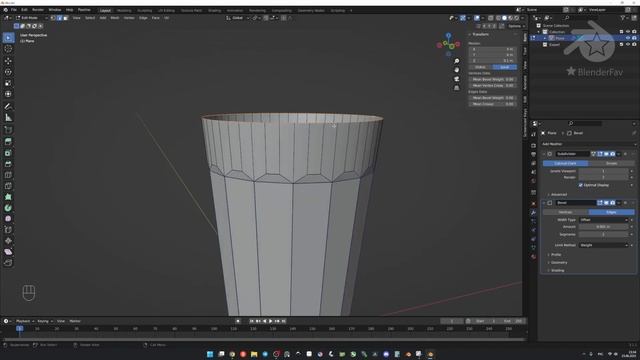The width and height of the screenshot is (640, 360).
Task: Select Simple subdivision type
Action: (611, 163)
